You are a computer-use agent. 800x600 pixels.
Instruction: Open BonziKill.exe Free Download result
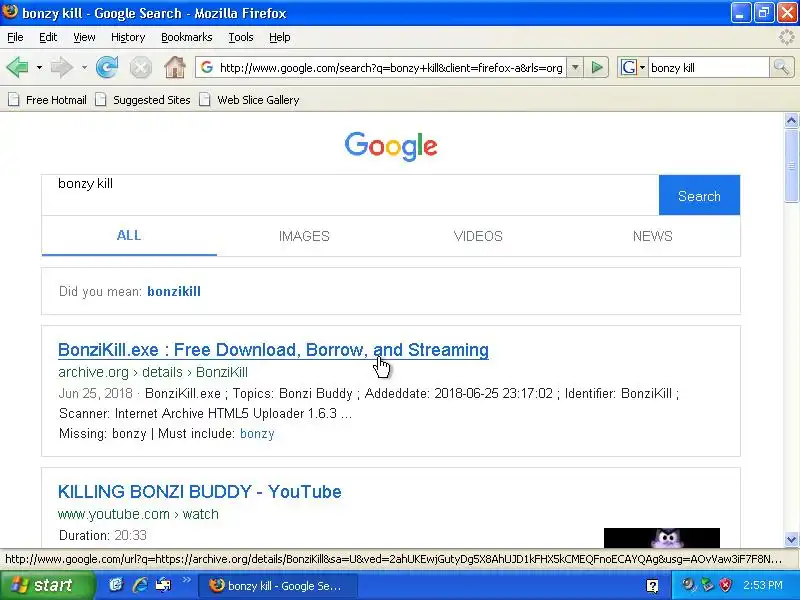coord(273,350)
